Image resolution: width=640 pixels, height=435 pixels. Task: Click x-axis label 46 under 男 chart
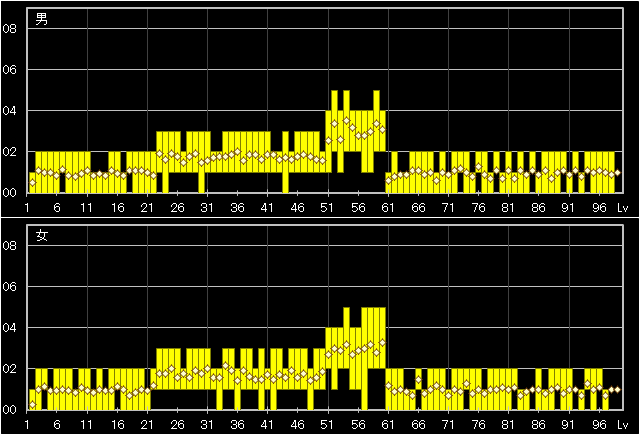click(297, 208)
